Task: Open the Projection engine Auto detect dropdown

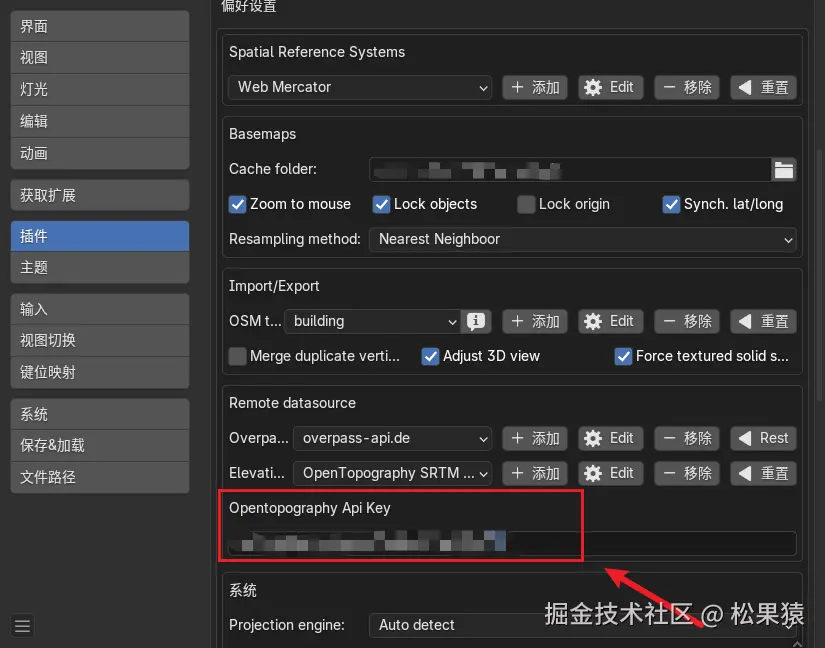Action: (x=582, y=625)
